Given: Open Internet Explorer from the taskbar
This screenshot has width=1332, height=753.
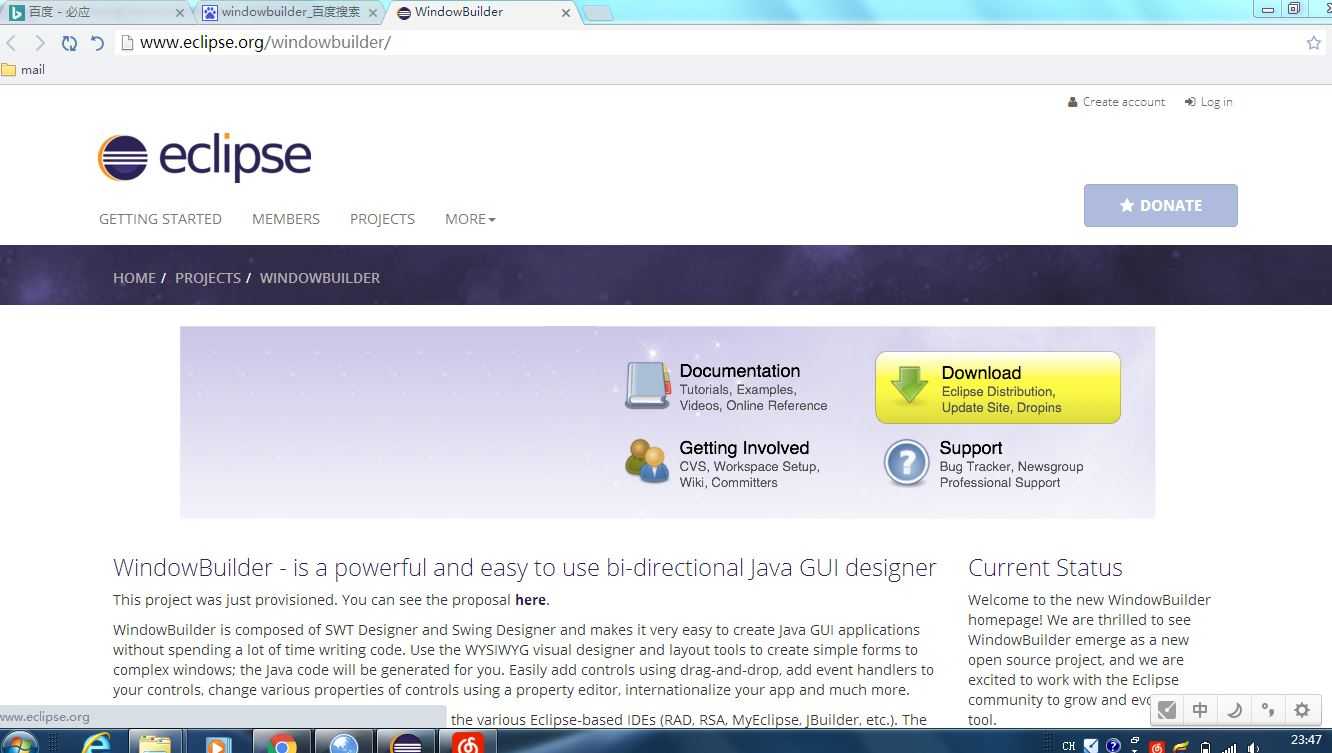Looking at the screenshot, I should click(96, 743).
